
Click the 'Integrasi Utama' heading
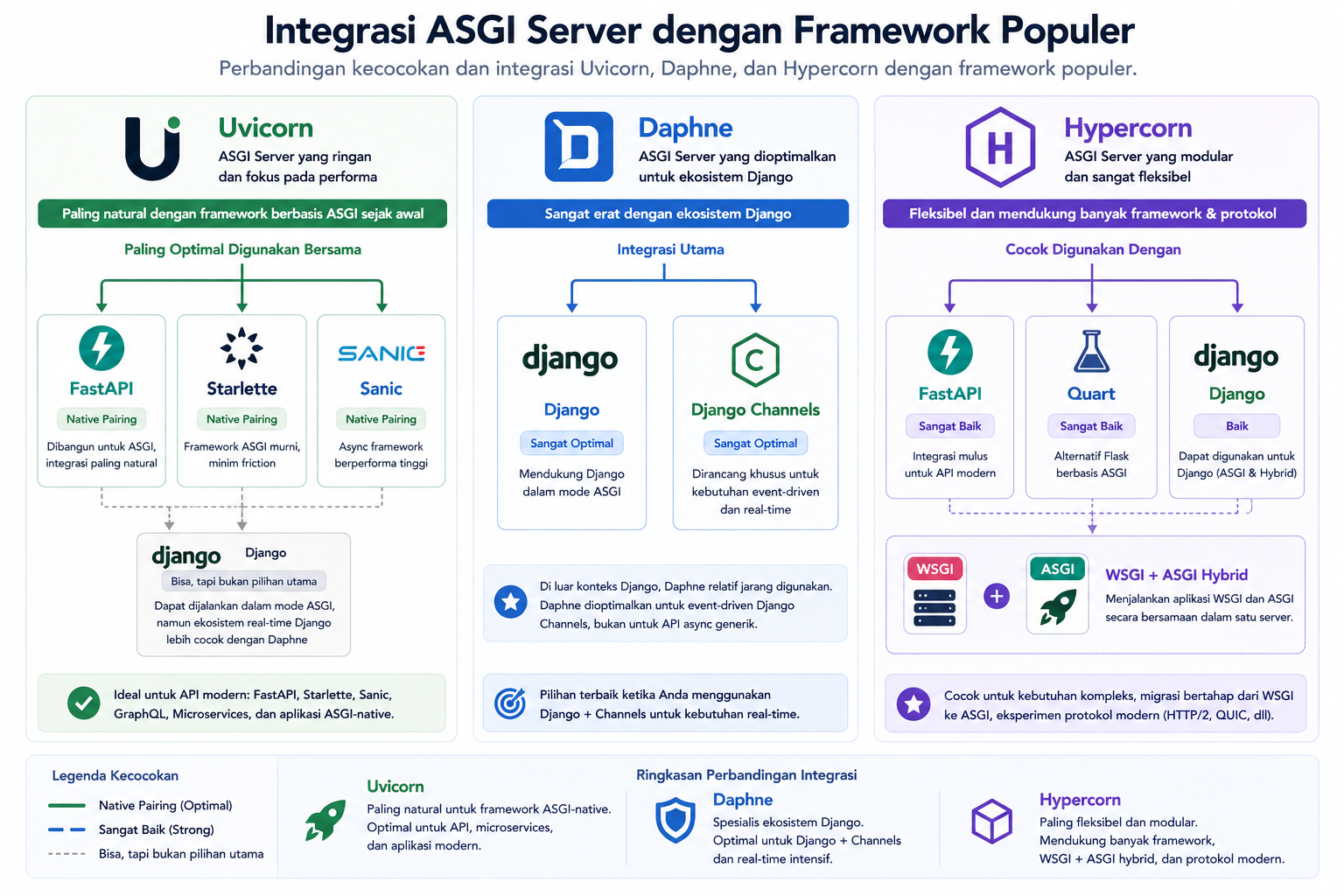click(670, 249)
